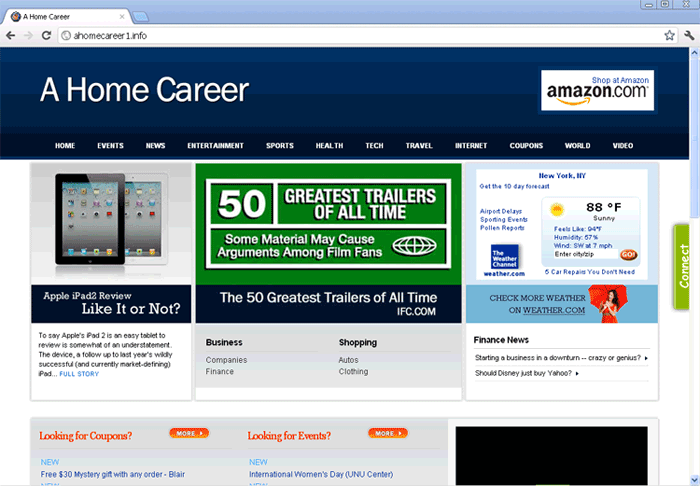Open a new tab with the tab button
This screenshot has width=700, height=486.
(141, 16)
